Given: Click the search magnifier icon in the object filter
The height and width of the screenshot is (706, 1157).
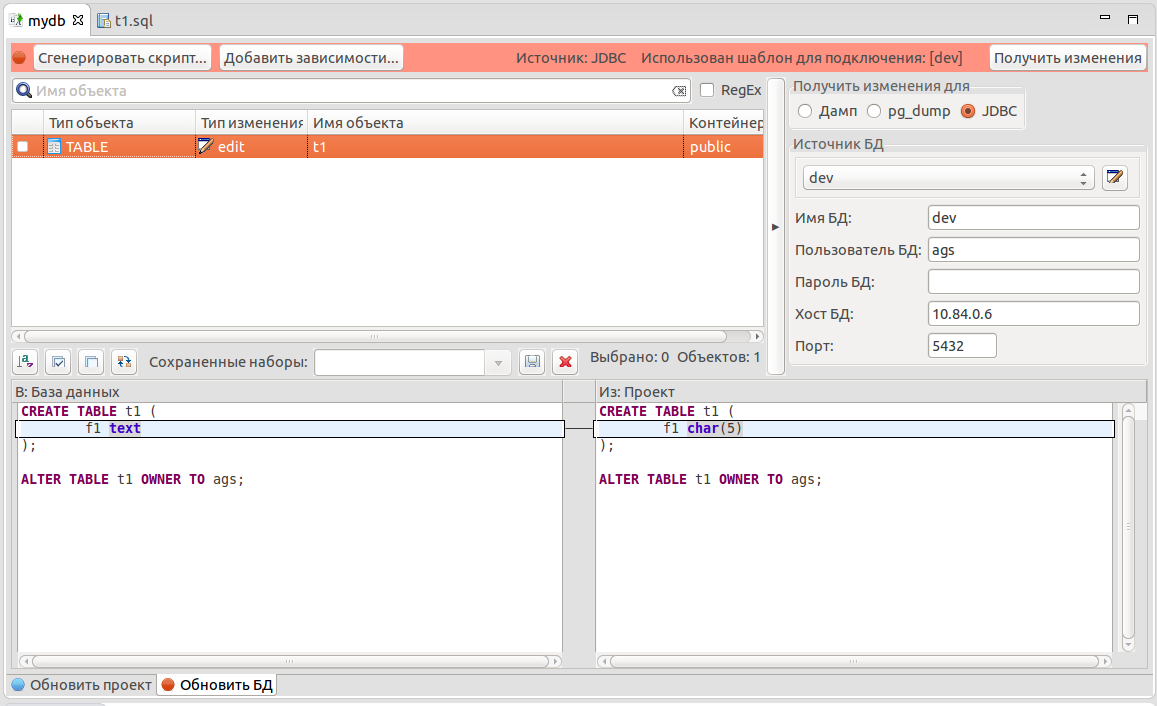Looking at the screenshot, I should point(24,91).
